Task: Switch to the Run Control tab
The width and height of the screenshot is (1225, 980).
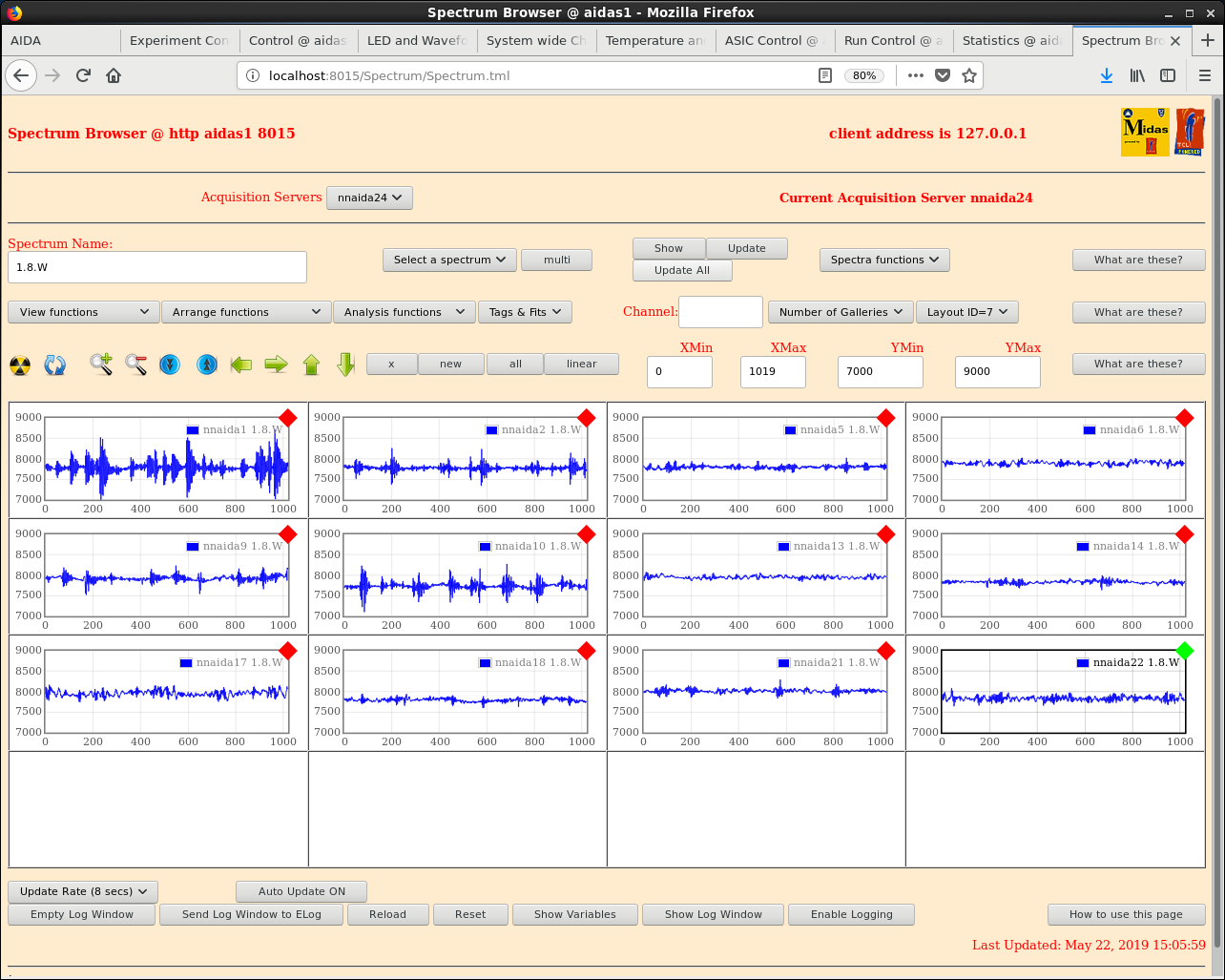Action: (x=893, y=40)
